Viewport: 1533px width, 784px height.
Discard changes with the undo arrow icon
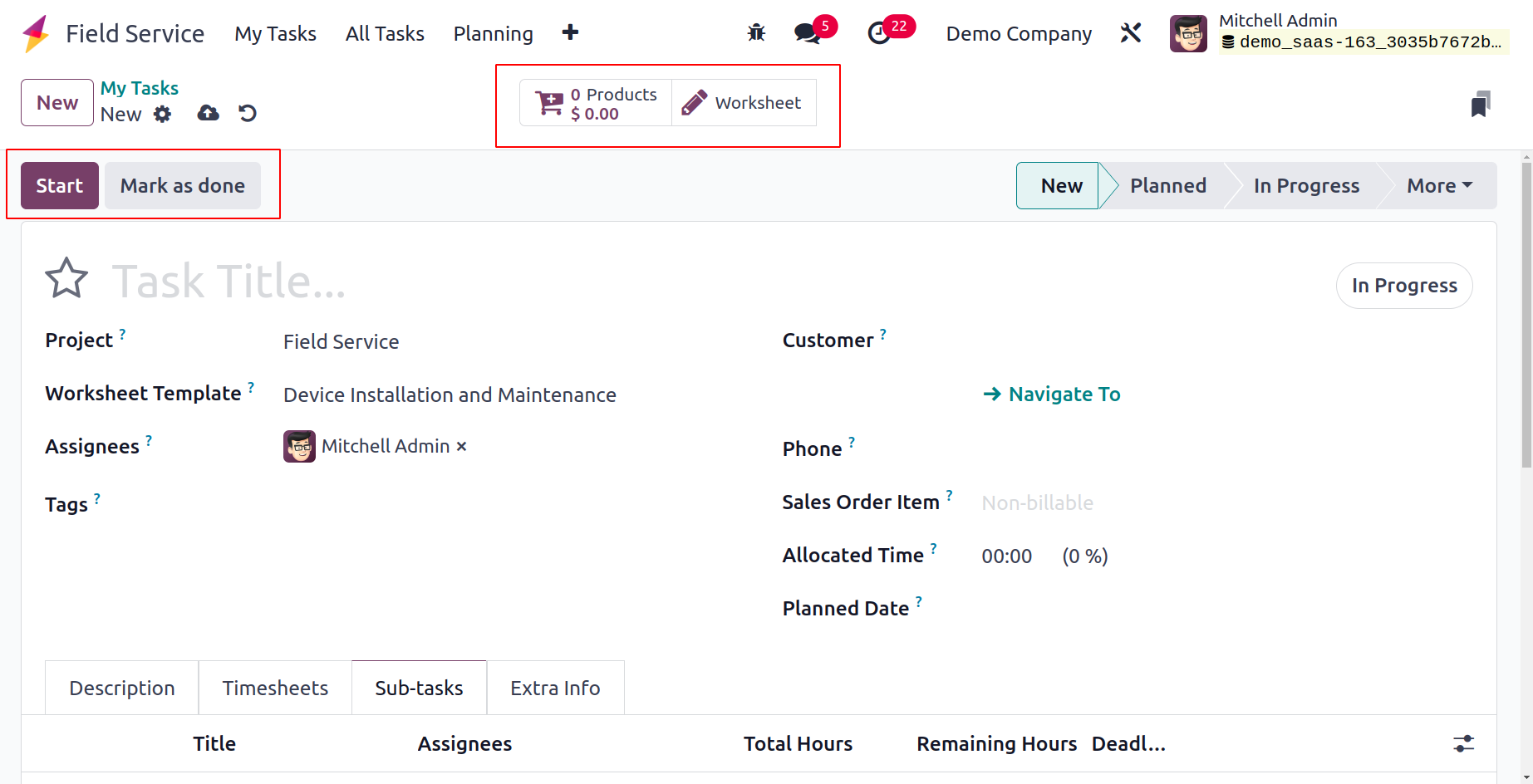[x=248, y=114]
